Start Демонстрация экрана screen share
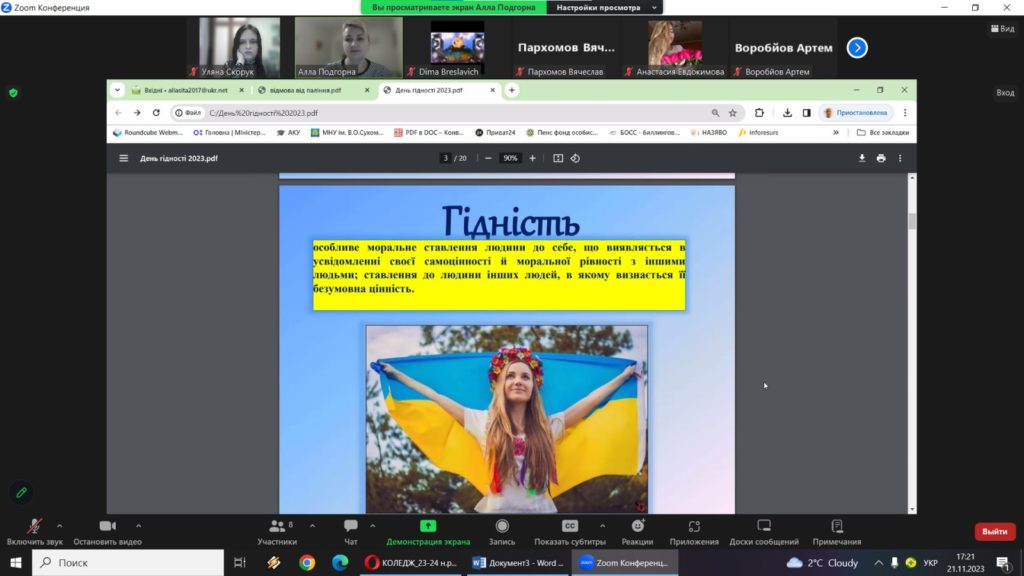 coord(428,532)
